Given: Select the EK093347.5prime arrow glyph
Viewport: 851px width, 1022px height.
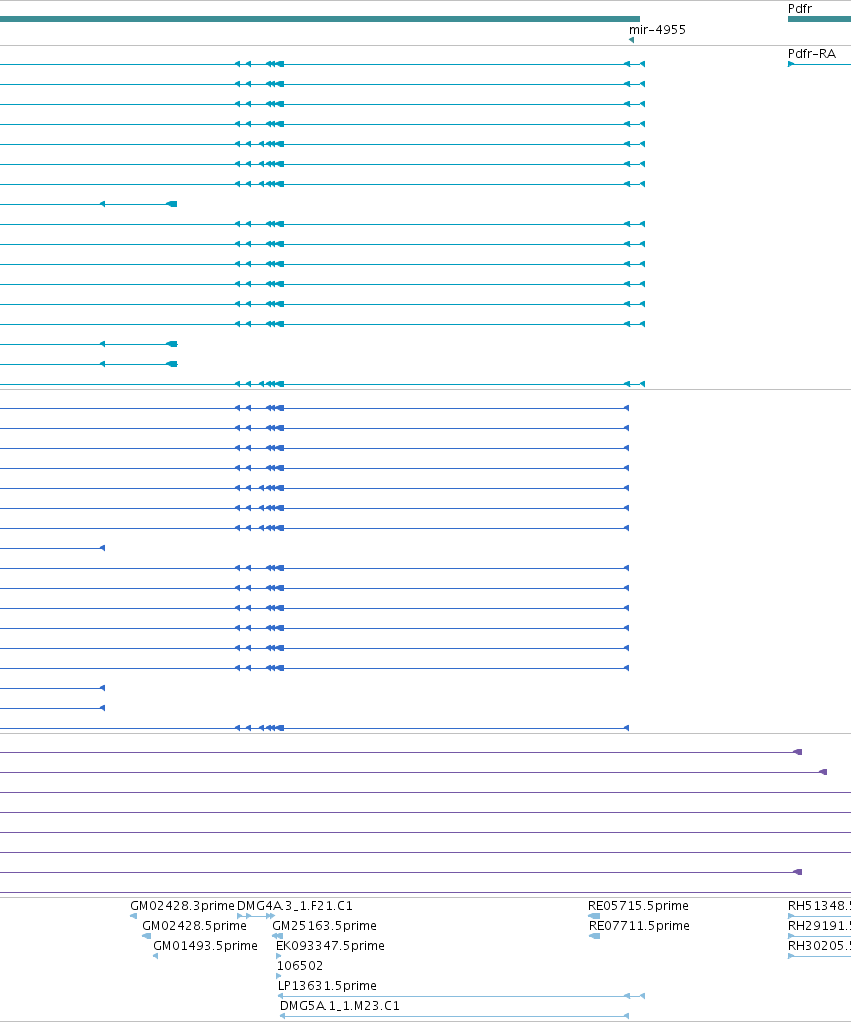Looking at the screenshot, I should [279, 956].
